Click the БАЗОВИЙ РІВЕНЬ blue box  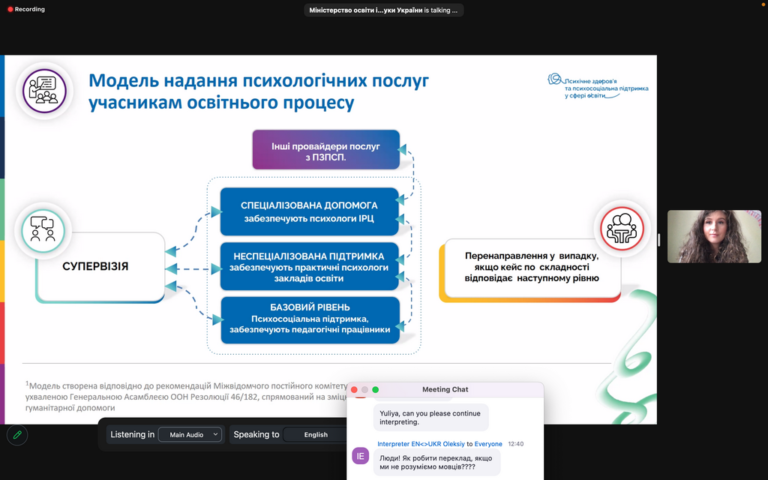click(x=308, y=320)
